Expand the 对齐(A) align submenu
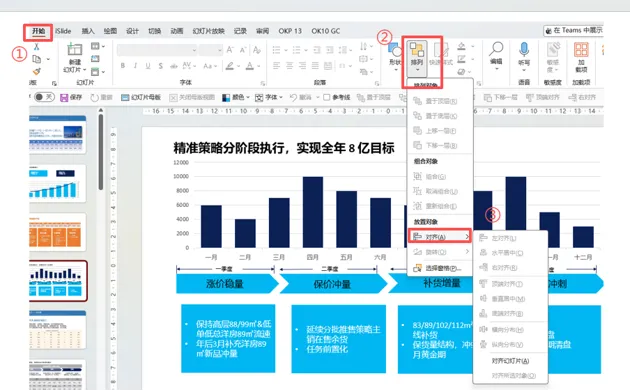 tap(440, 237)
